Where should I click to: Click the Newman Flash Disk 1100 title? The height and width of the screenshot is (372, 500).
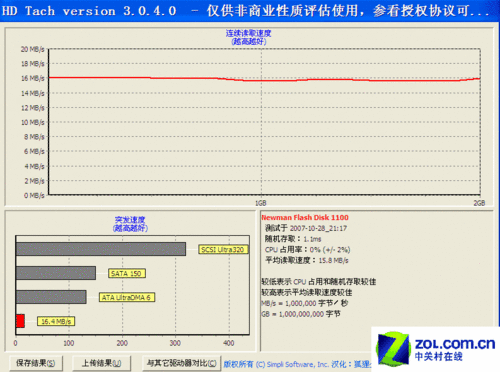[x=305, y=217]
